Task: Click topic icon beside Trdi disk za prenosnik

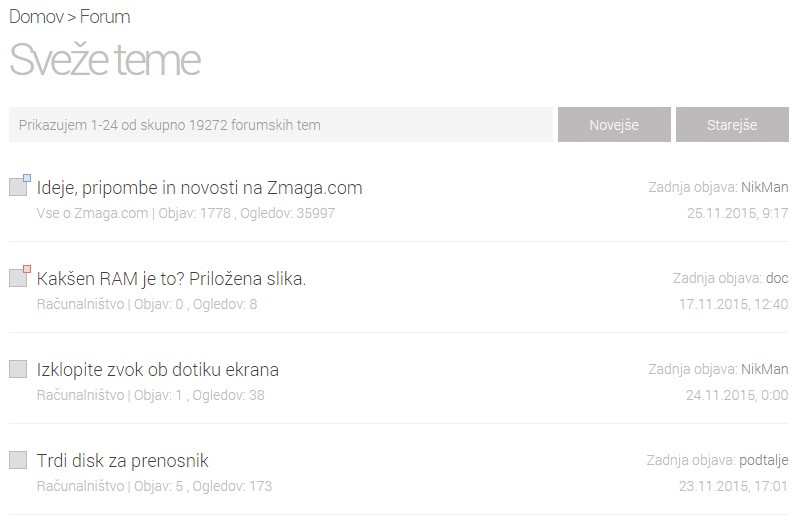Action: pyautogui.click(x=18, y=460)
